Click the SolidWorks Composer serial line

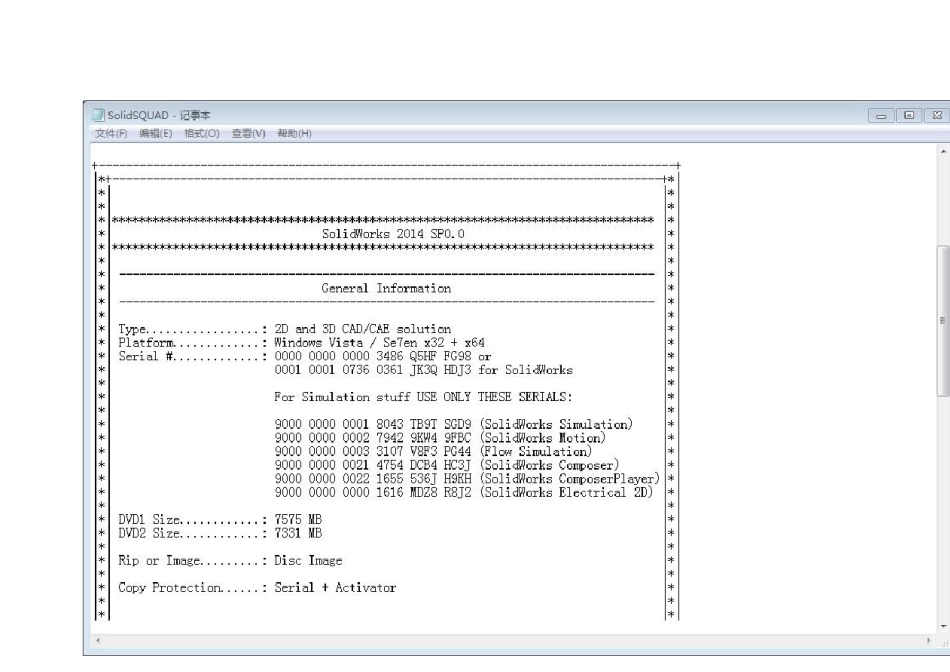[447, 465]
